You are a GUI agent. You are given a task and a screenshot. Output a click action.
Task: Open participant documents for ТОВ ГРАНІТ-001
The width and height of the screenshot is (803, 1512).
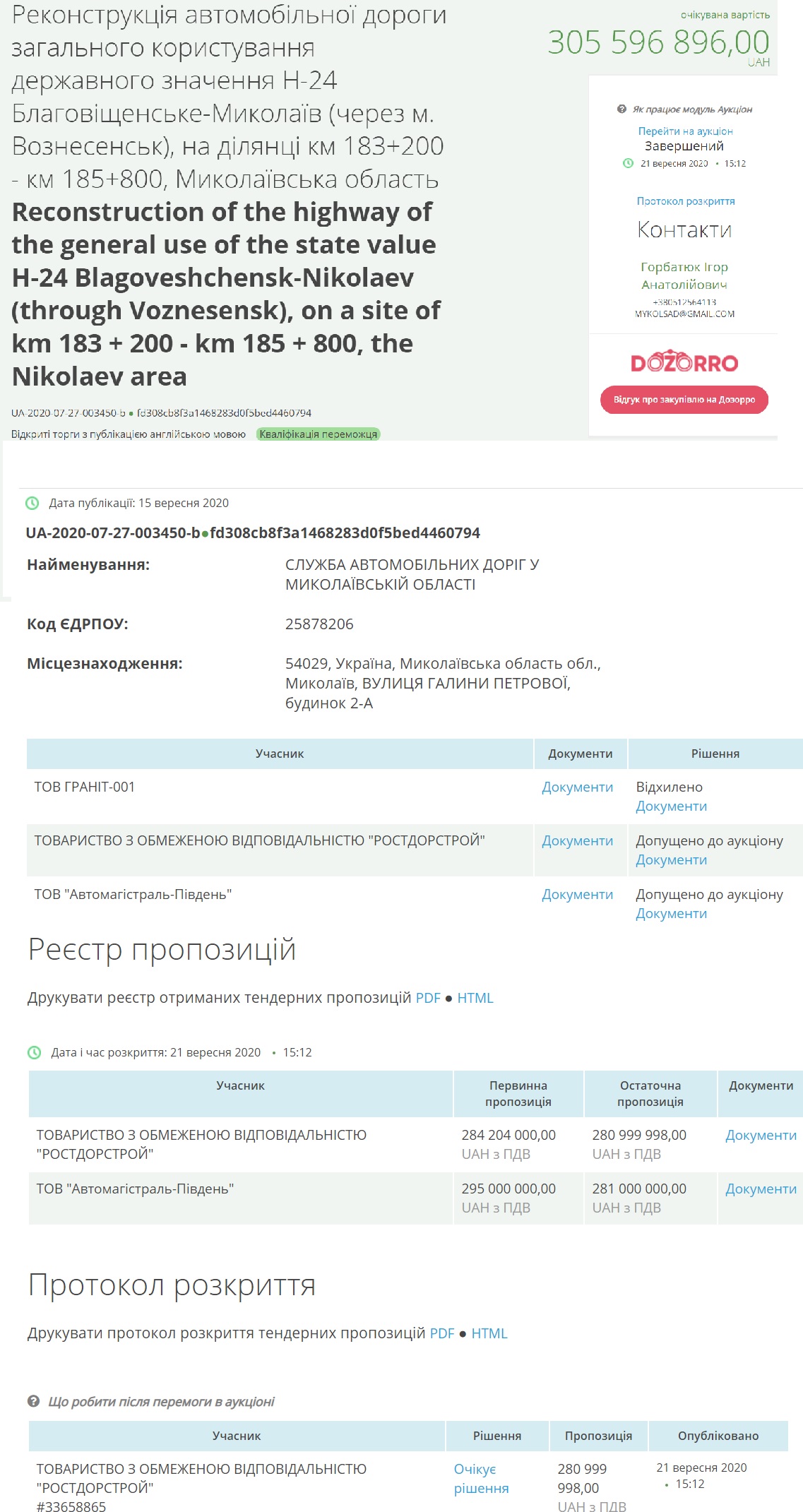pos(577,787)
